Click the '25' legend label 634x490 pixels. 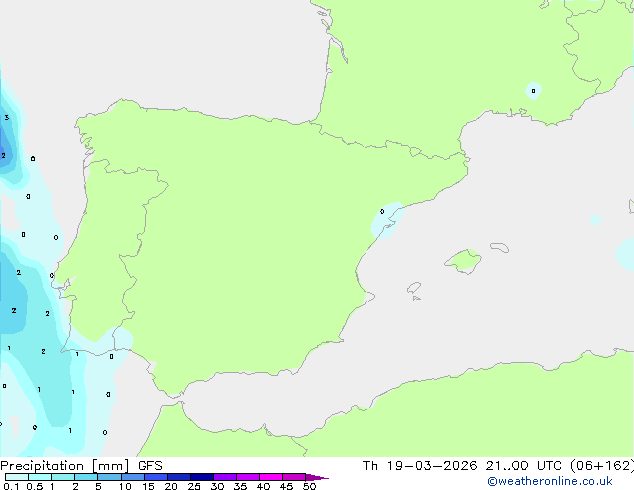tap(194, 486)
